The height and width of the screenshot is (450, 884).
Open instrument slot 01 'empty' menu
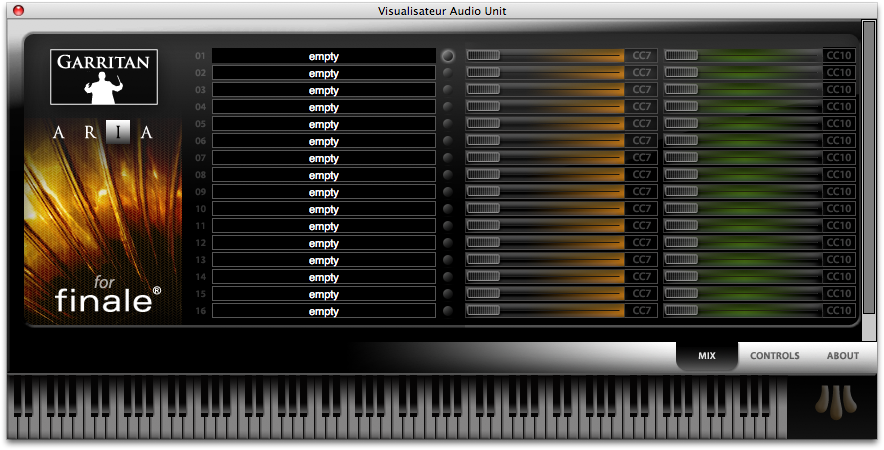[x=323, y=56]
